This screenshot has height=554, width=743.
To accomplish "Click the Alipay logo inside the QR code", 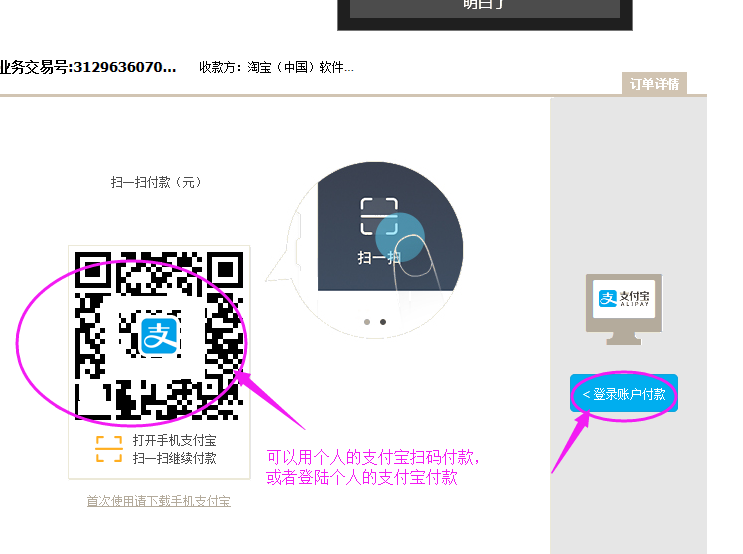I will tap(158, 335).
